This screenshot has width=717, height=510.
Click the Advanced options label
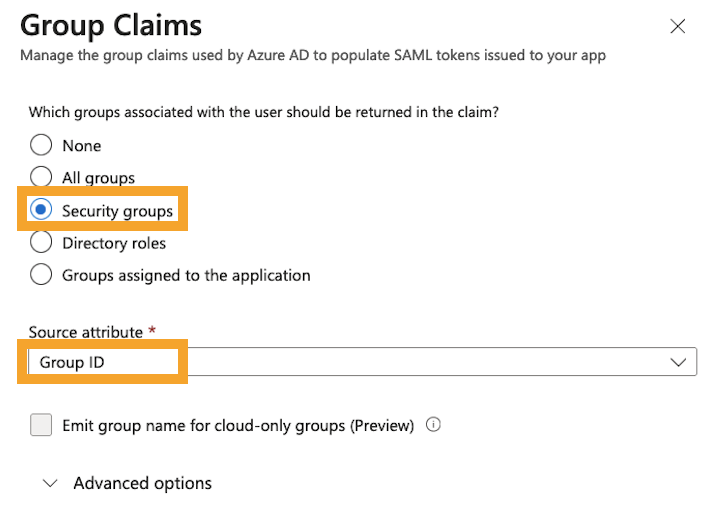pyautogui.click(x=143, y=483)
